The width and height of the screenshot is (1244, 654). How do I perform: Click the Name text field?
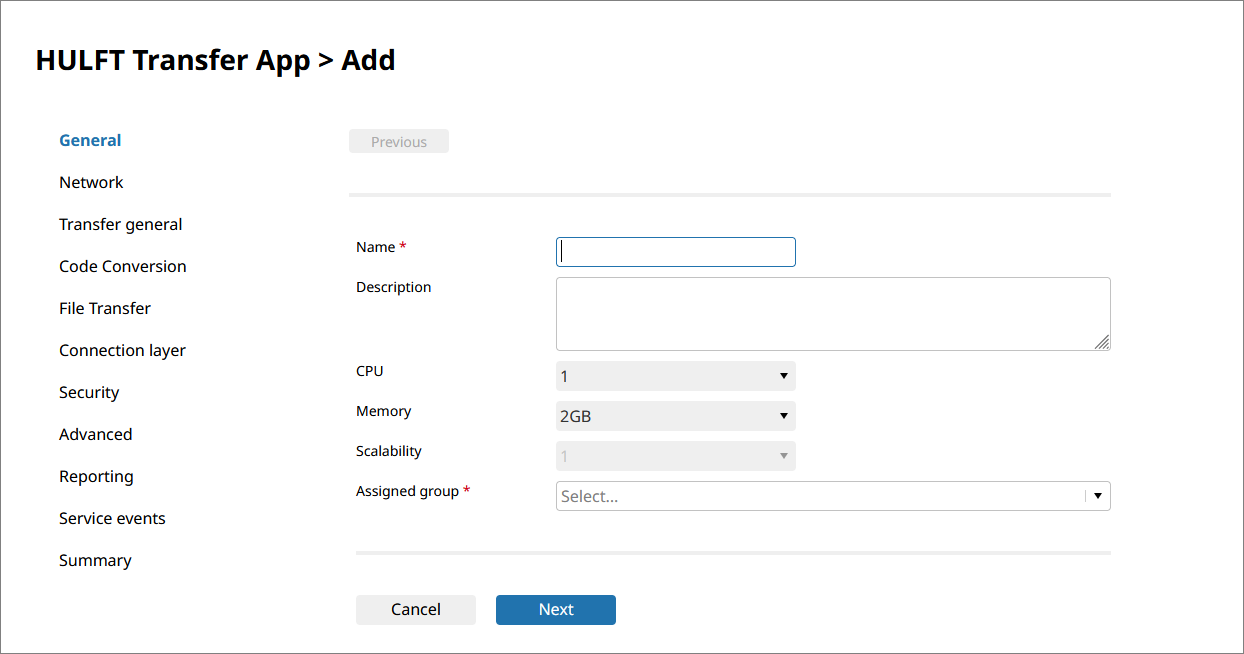coord(675,252)
